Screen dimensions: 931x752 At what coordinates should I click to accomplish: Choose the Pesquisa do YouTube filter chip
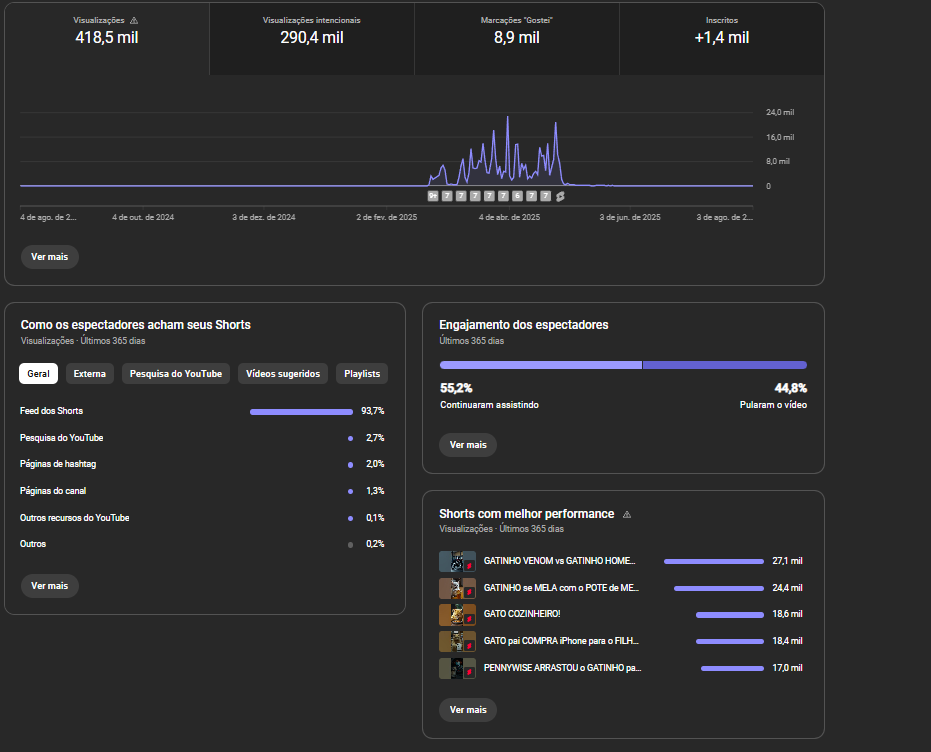pos(176,373)
